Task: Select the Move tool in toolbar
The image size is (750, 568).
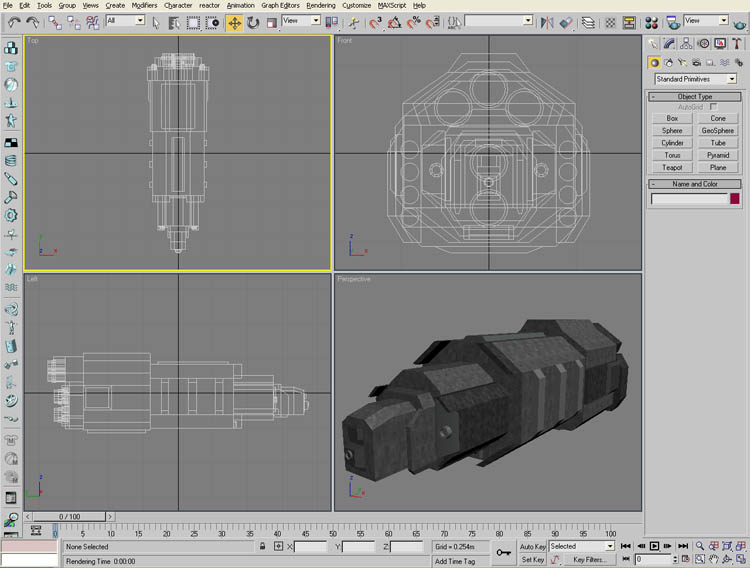Action: (x=234, y=22)
